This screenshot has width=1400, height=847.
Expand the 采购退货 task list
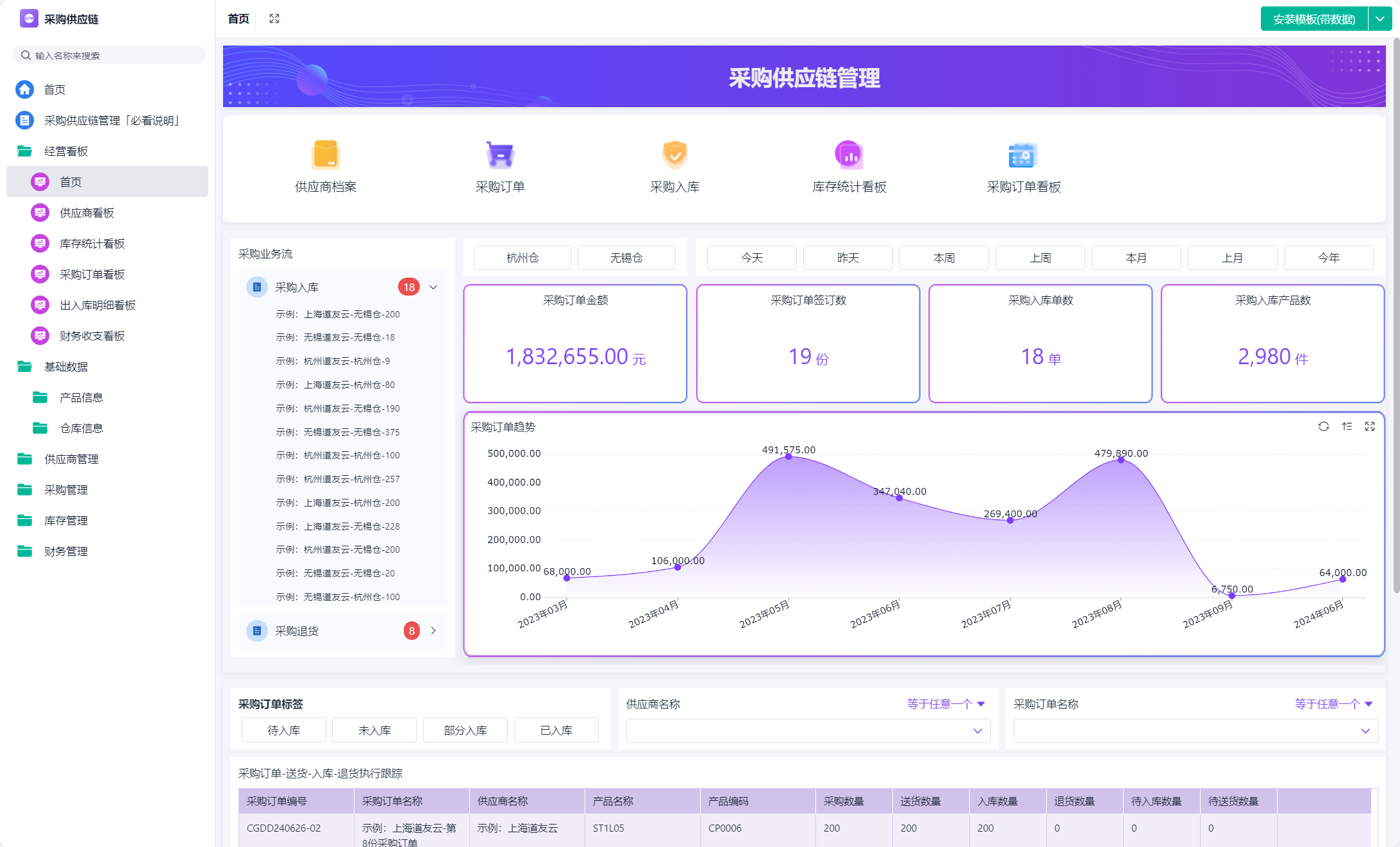[x=433, y=631]
